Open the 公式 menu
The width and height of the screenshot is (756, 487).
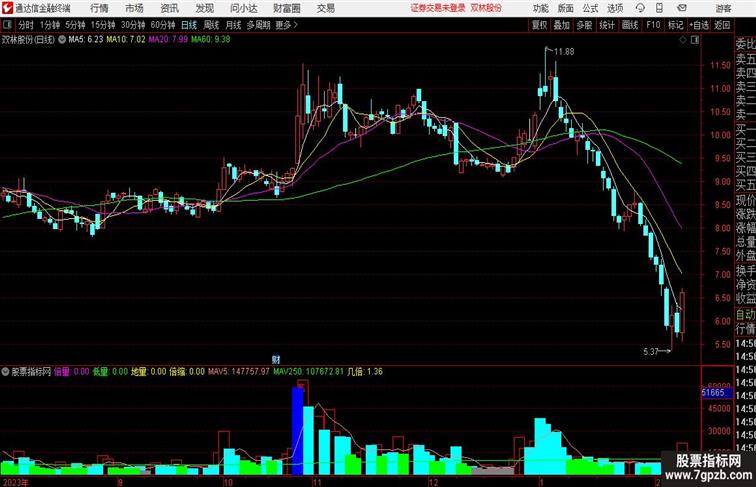tap(590, 8)
